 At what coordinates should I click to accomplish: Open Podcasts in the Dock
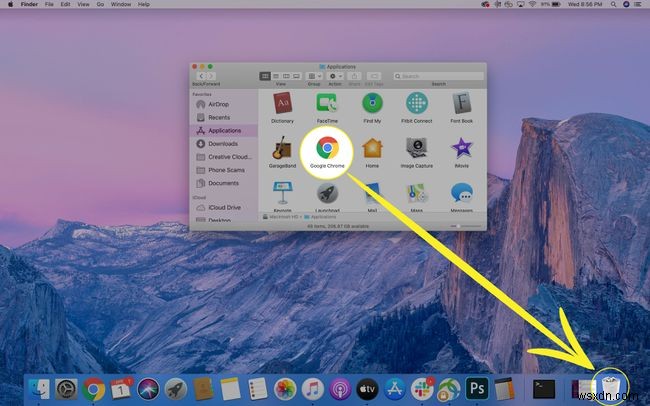point(340,389)
